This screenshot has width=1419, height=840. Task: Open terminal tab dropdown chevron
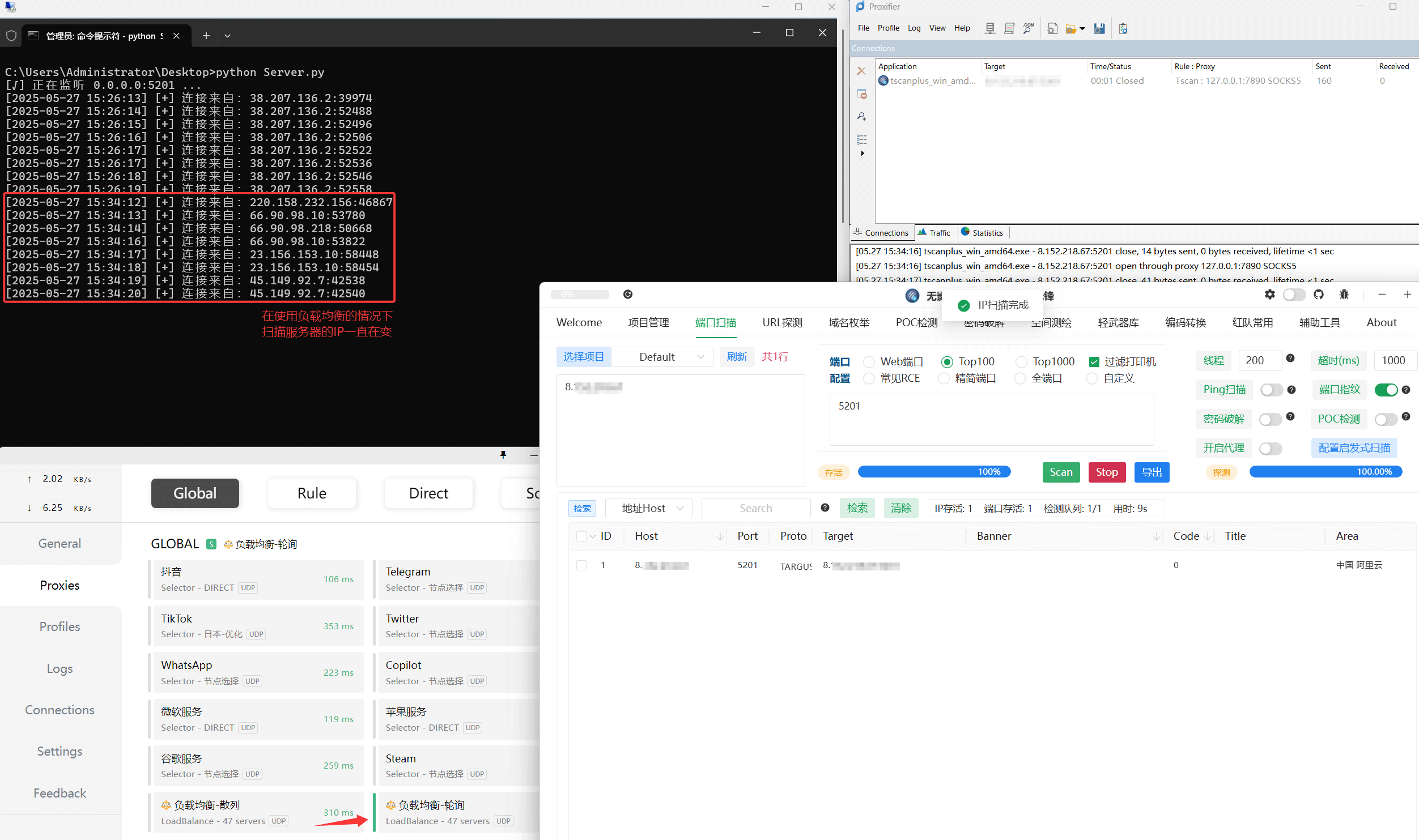tap(227, 36)
